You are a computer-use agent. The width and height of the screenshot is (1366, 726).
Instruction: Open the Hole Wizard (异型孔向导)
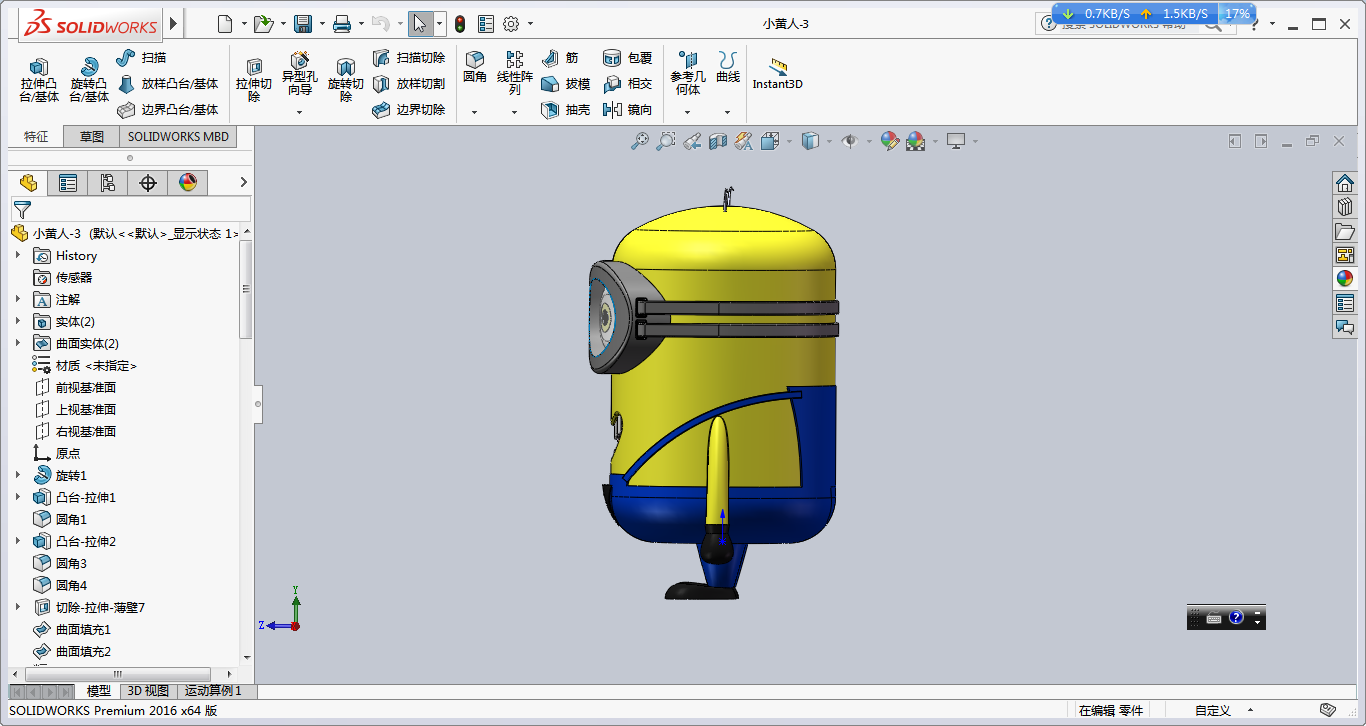(300, 73)
